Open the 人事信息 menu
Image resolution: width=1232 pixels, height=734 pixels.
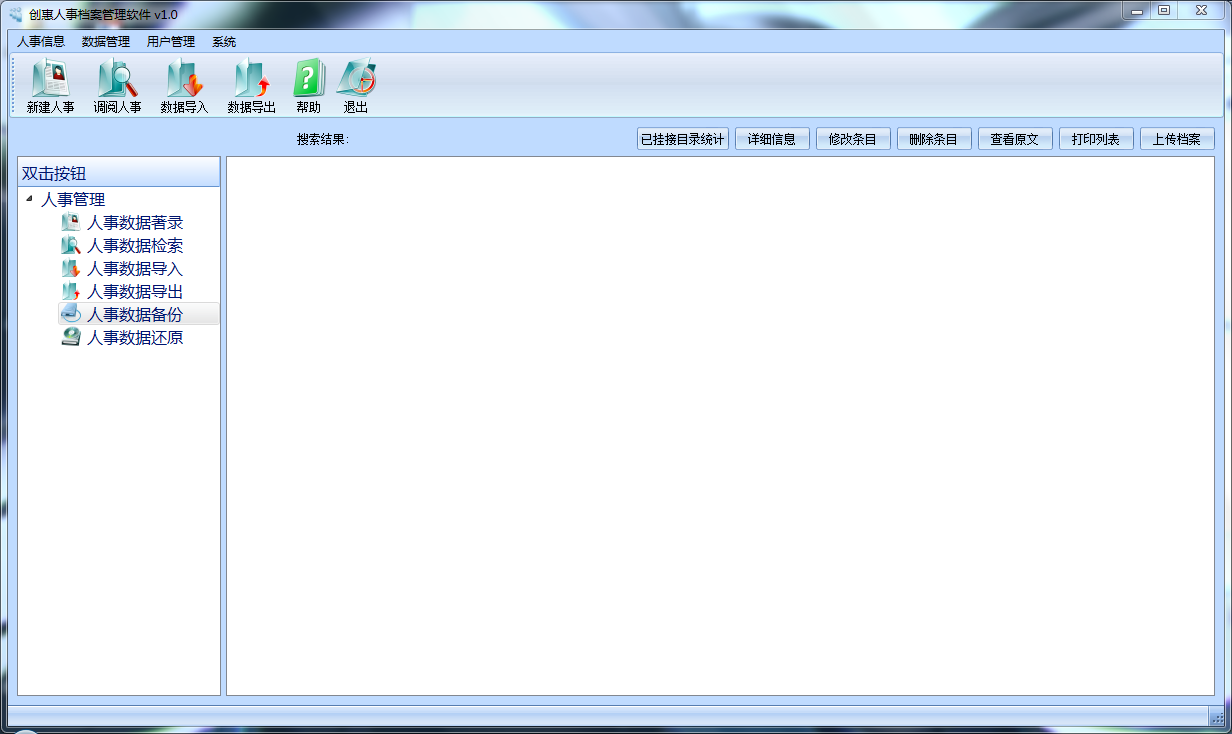point(41,42)
